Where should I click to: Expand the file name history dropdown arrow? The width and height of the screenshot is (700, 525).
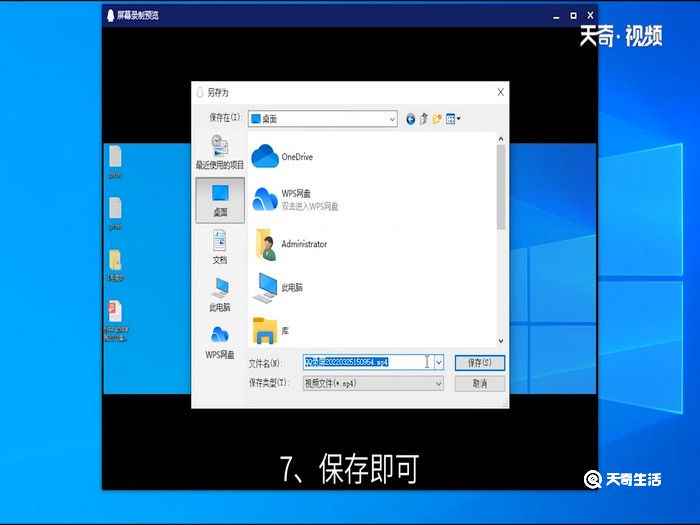pos(439,362)
